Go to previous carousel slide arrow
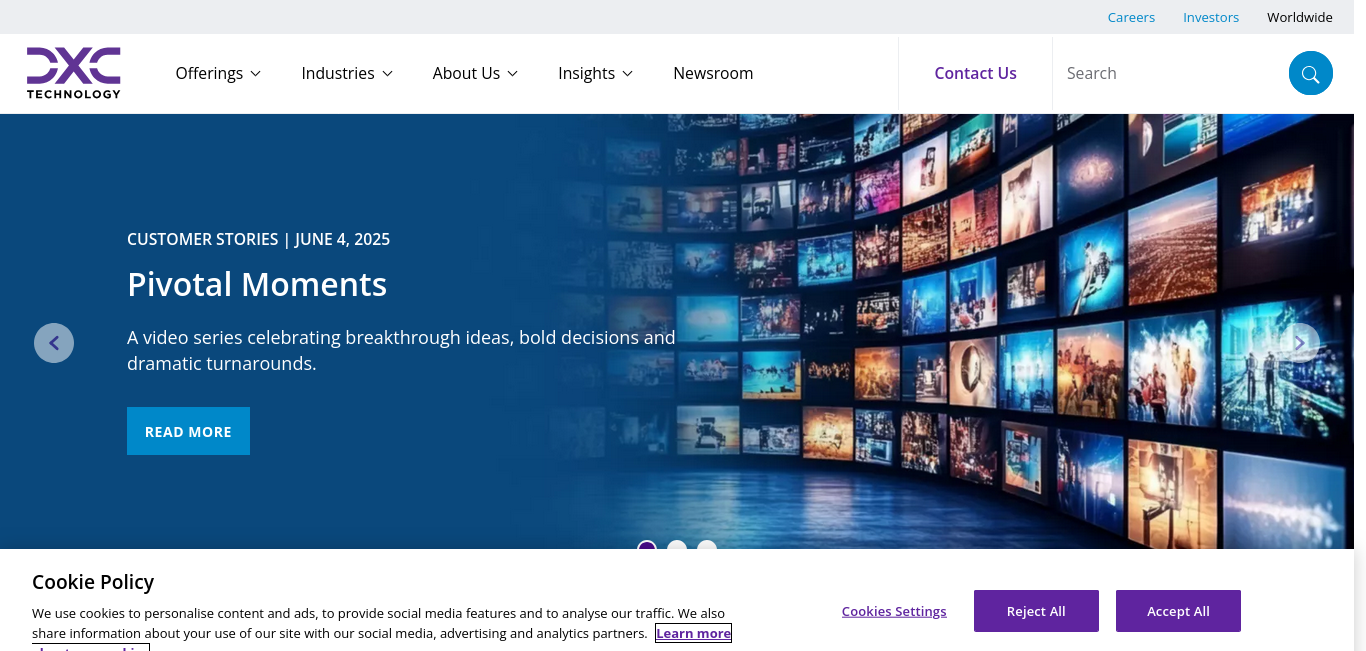 pos(54,343)
